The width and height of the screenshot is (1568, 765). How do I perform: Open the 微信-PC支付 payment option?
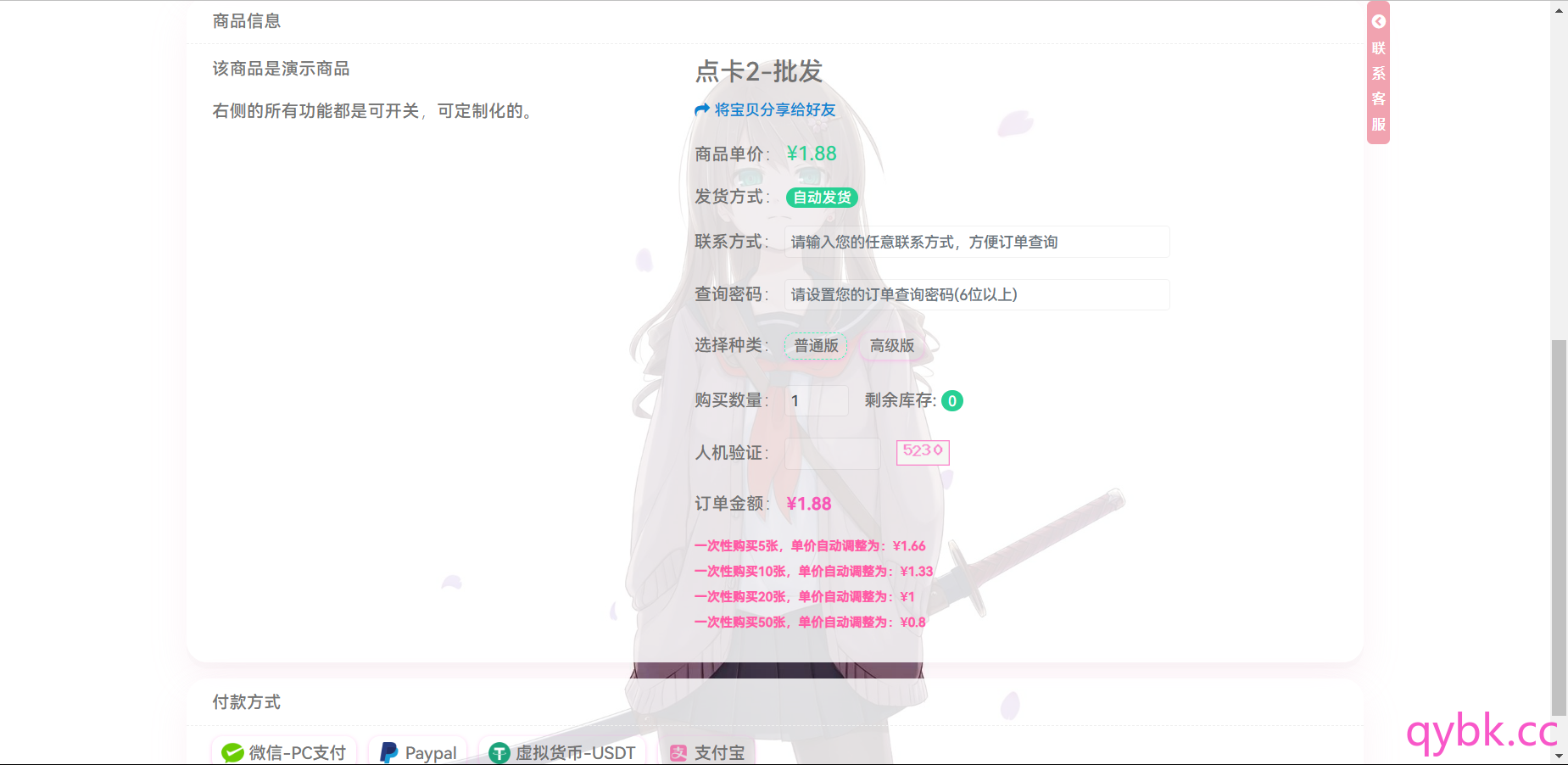(x=284, y=752)
